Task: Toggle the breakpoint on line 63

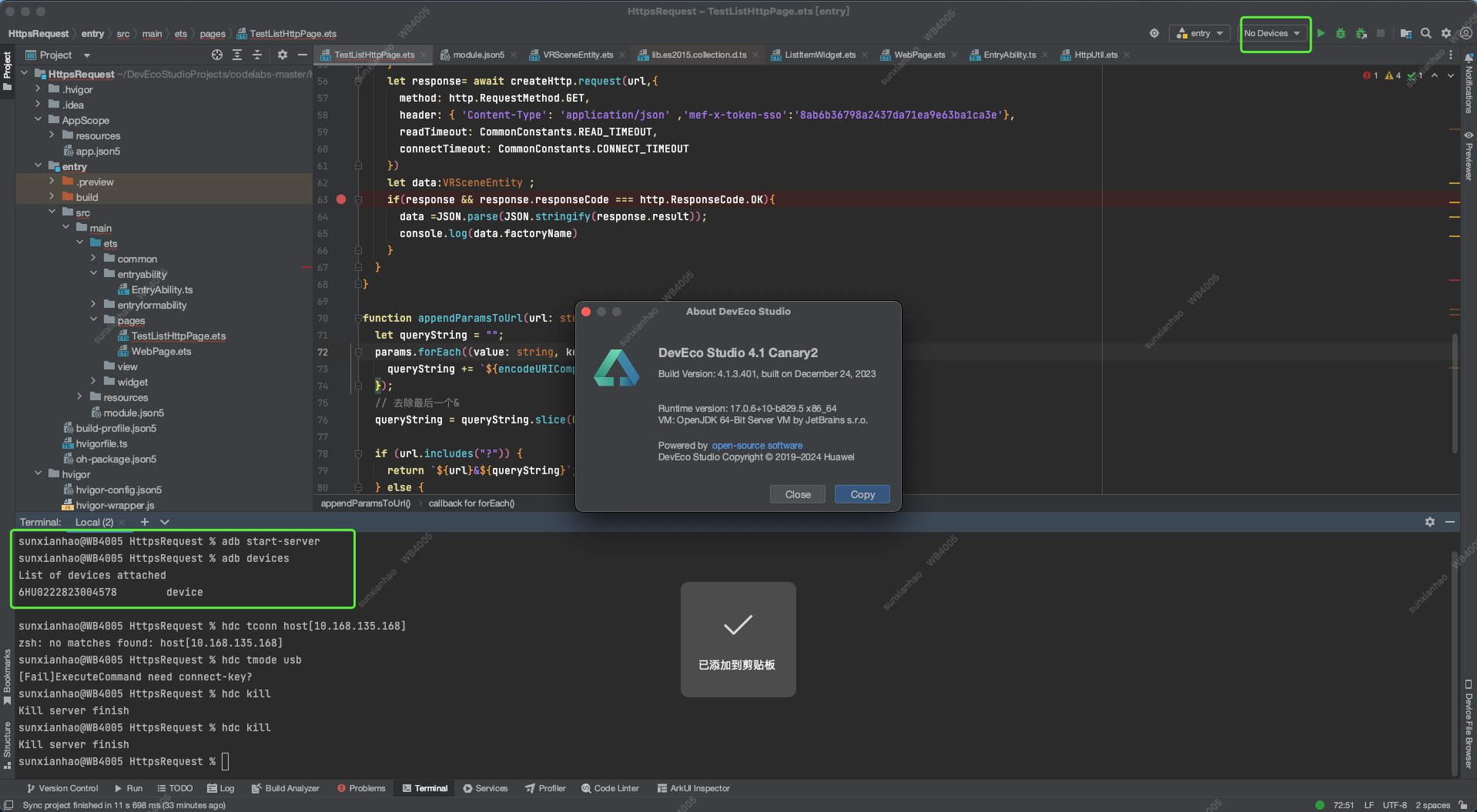Action: click(341, 199)
